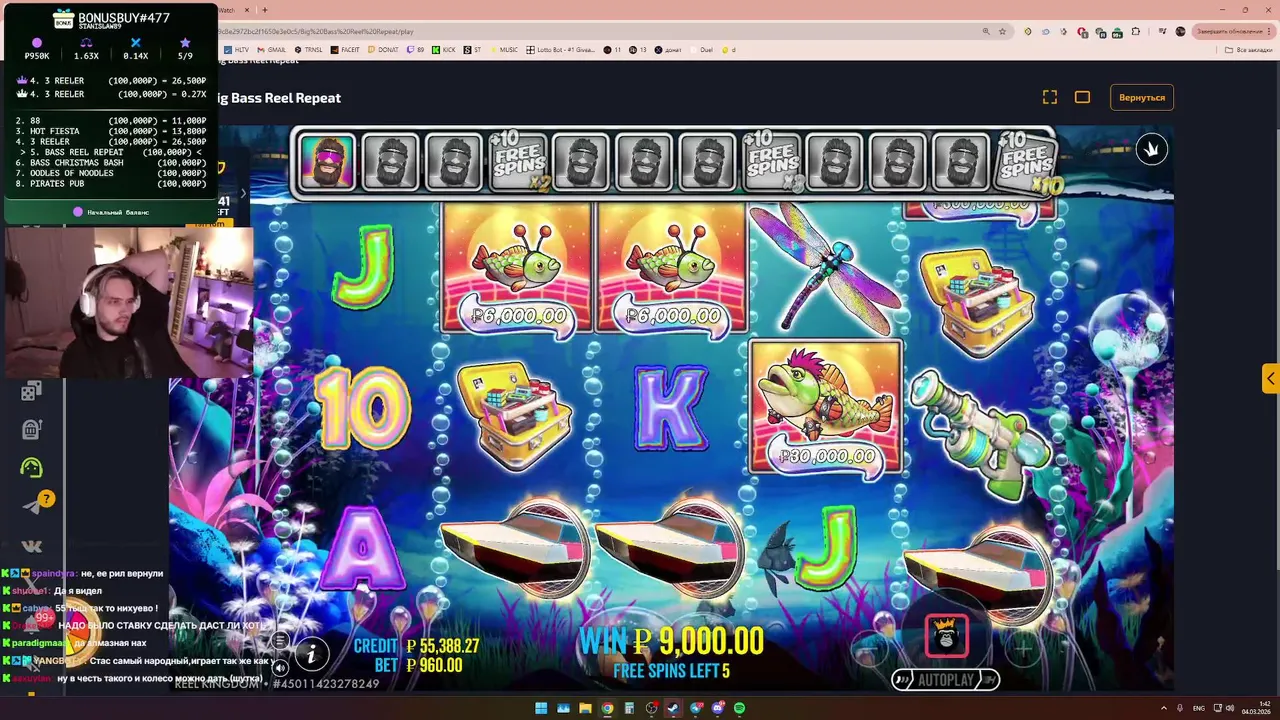Open the game info button
Image resolution: width=1280 pixels, height=720 pixels.
(312, 655)
